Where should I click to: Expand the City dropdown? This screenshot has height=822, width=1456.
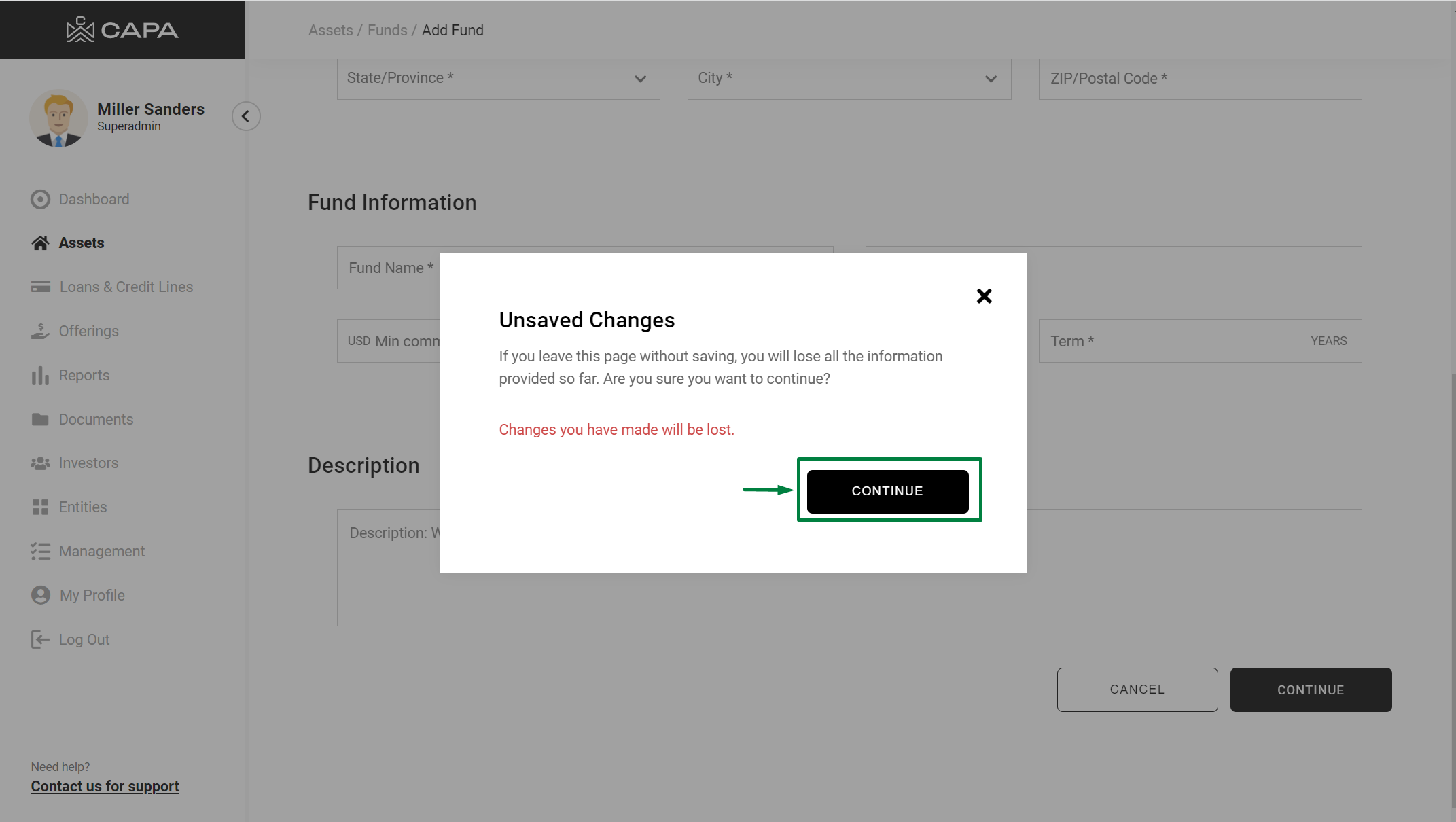point(849,78)
